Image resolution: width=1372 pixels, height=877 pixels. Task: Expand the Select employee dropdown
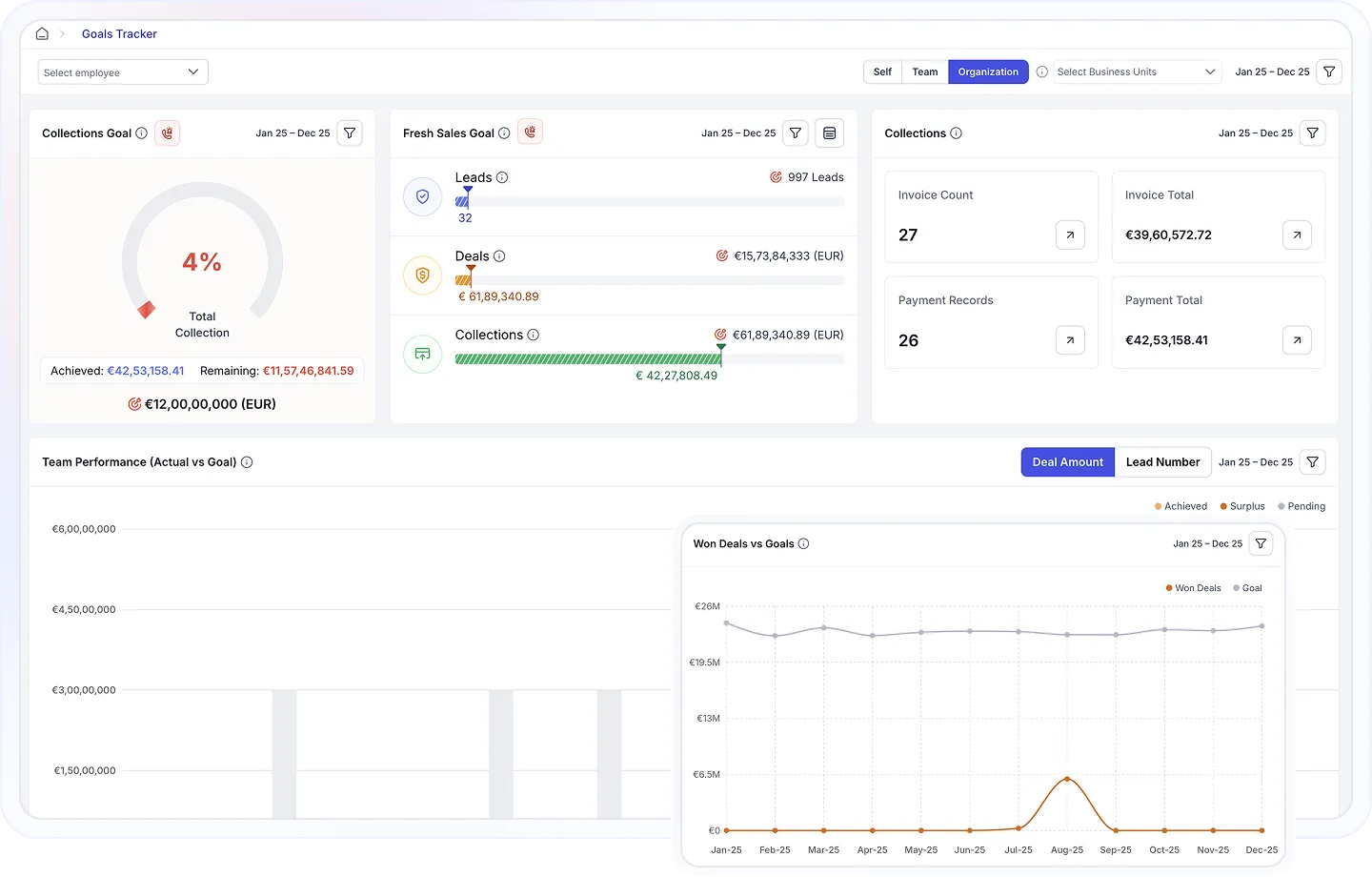coord(123,72)
